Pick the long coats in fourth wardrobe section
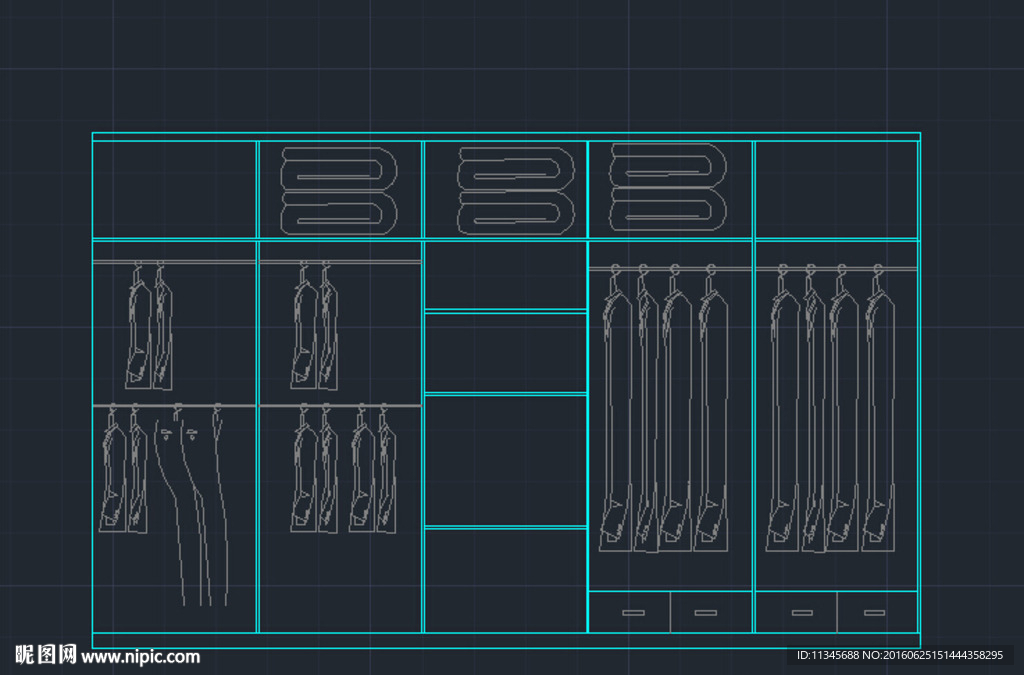This screenshot has width=1024, height=675. click(x=664, y=410)
